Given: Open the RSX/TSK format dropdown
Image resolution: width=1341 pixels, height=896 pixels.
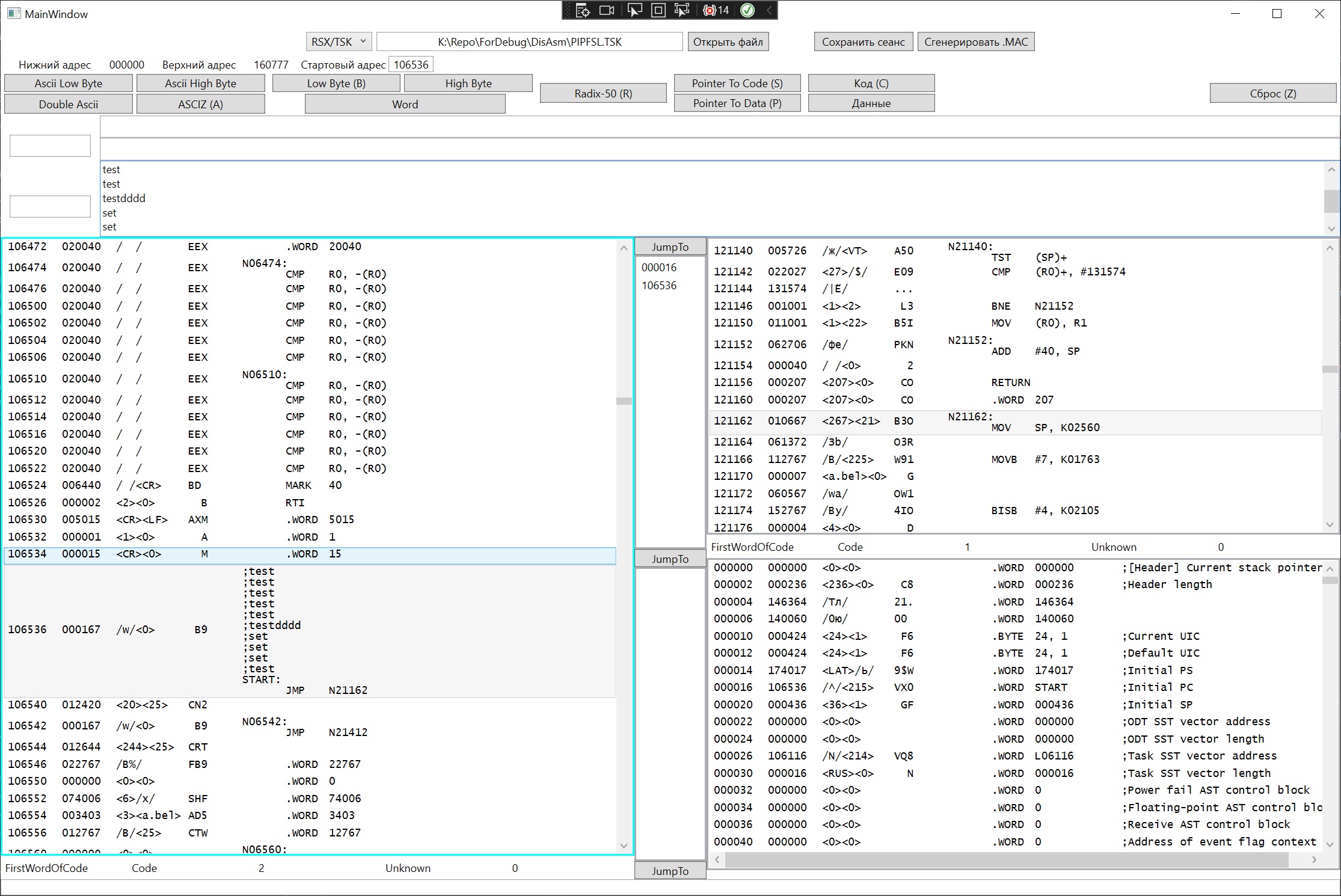Looking at the screenshot, I should coord(339,41).
